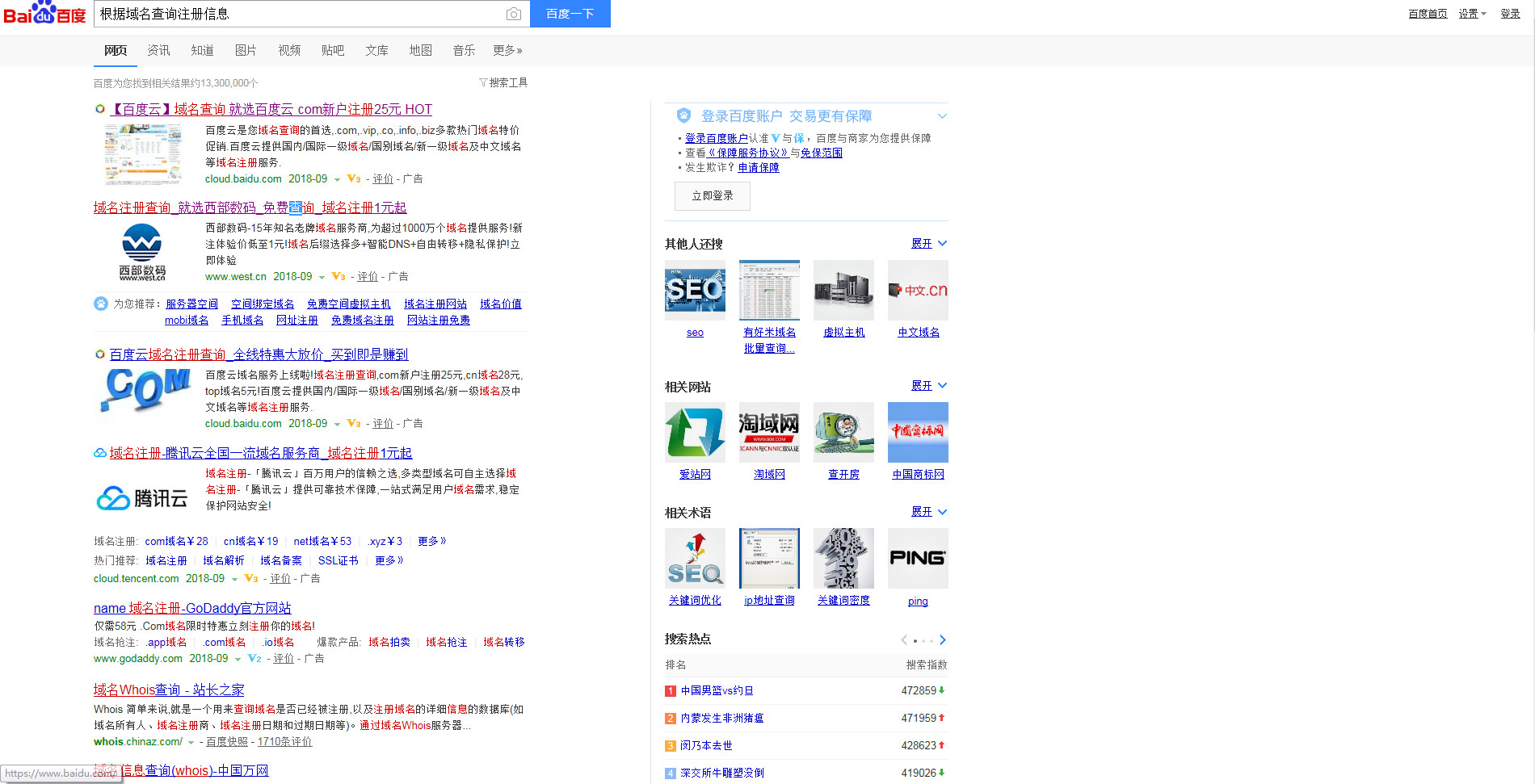The height and width of the screenshot is (784, 1535).
Task: Open the ip地址查询 thumbnail
Action: [x=769, y=558]
